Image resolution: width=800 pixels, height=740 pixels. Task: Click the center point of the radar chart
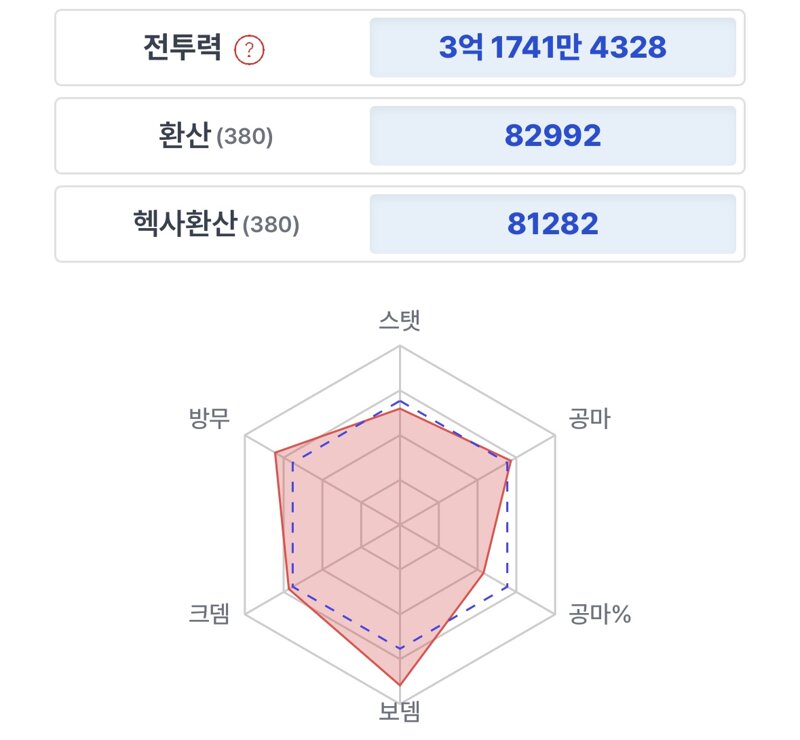(400, 524)
